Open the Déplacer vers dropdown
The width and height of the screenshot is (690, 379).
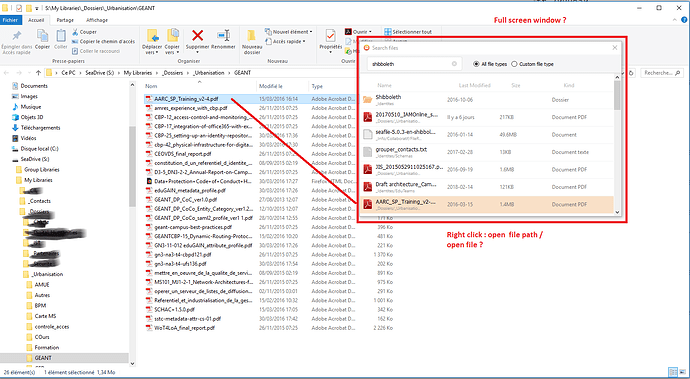pyautogui.click(x=152, y=49)
